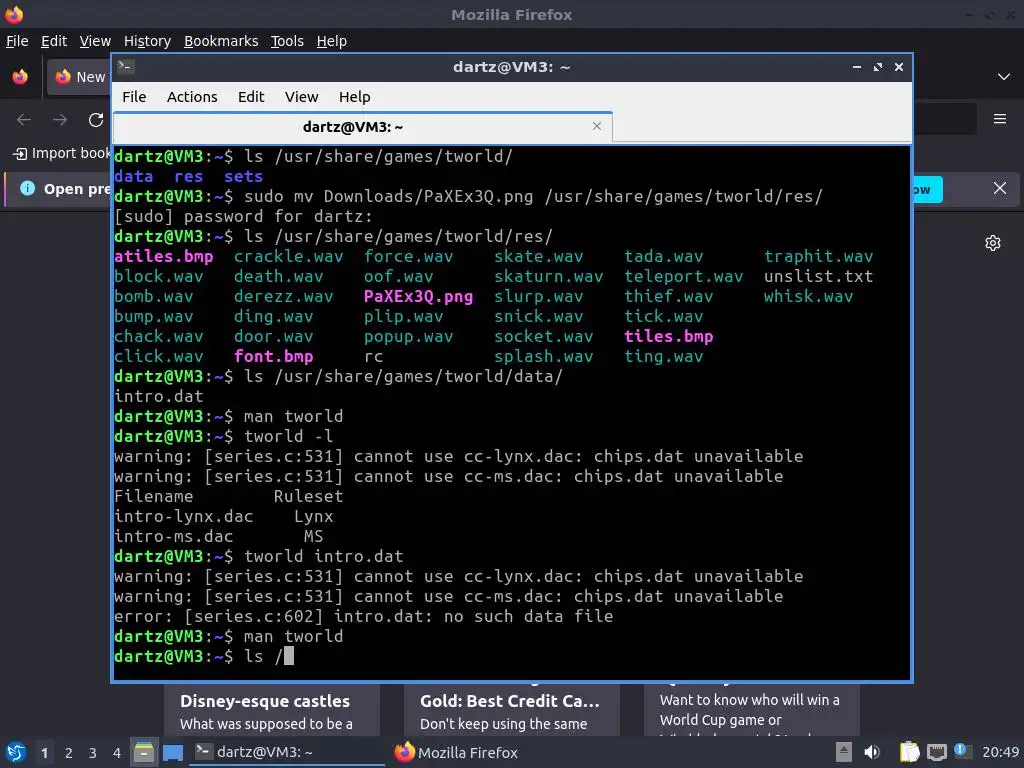1024x768 pixels.
Task: Open Firefox View menu
Action: 95,41
